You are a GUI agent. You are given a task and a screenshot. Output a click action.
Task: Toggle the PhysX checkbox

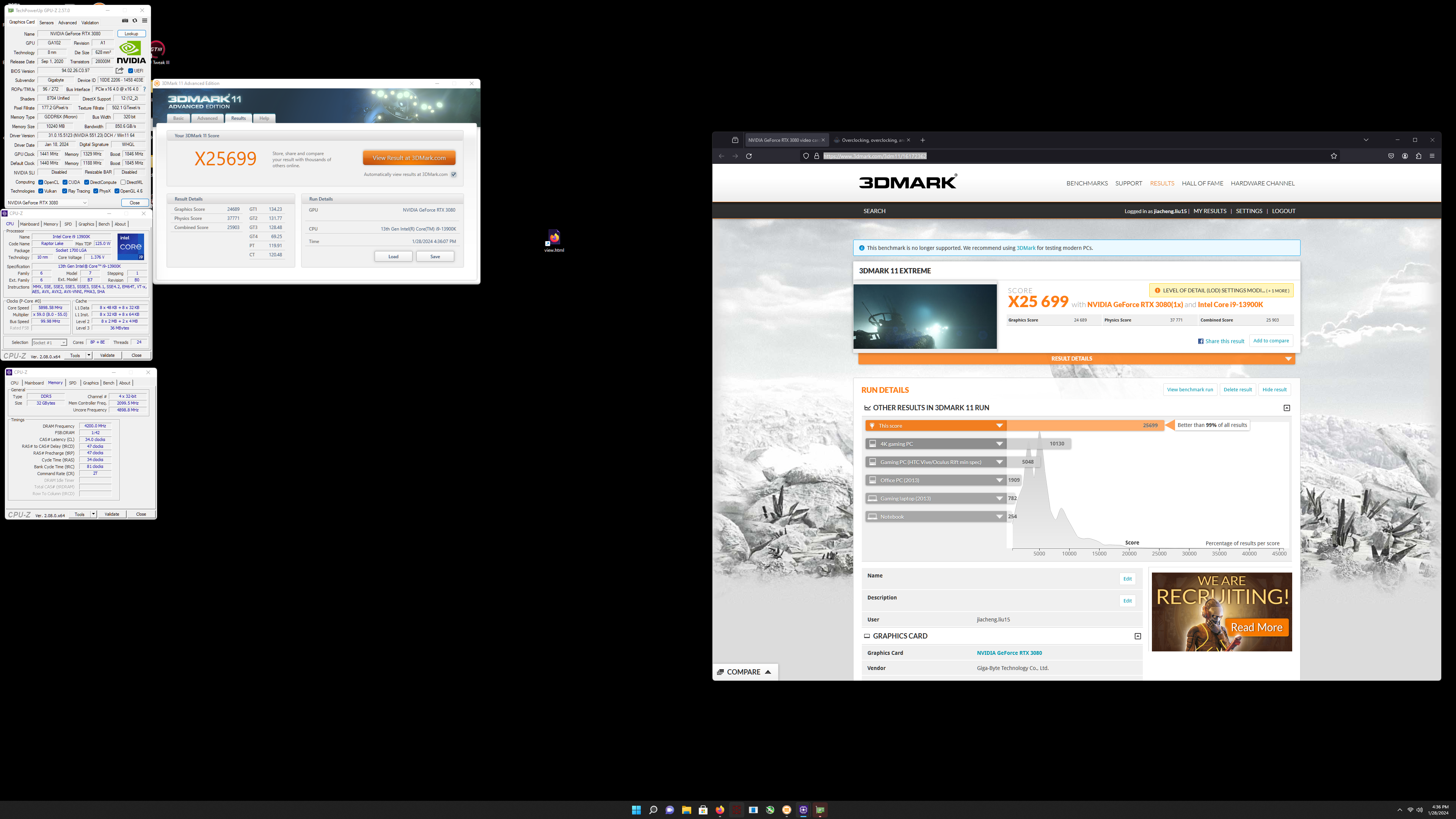tap(96, 191)
